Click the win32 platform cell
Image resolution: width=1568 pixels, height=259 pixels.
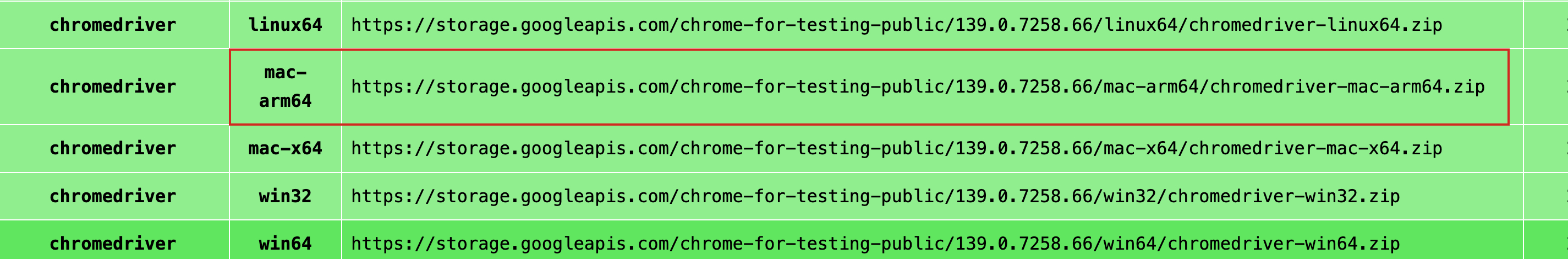[285, 196]
